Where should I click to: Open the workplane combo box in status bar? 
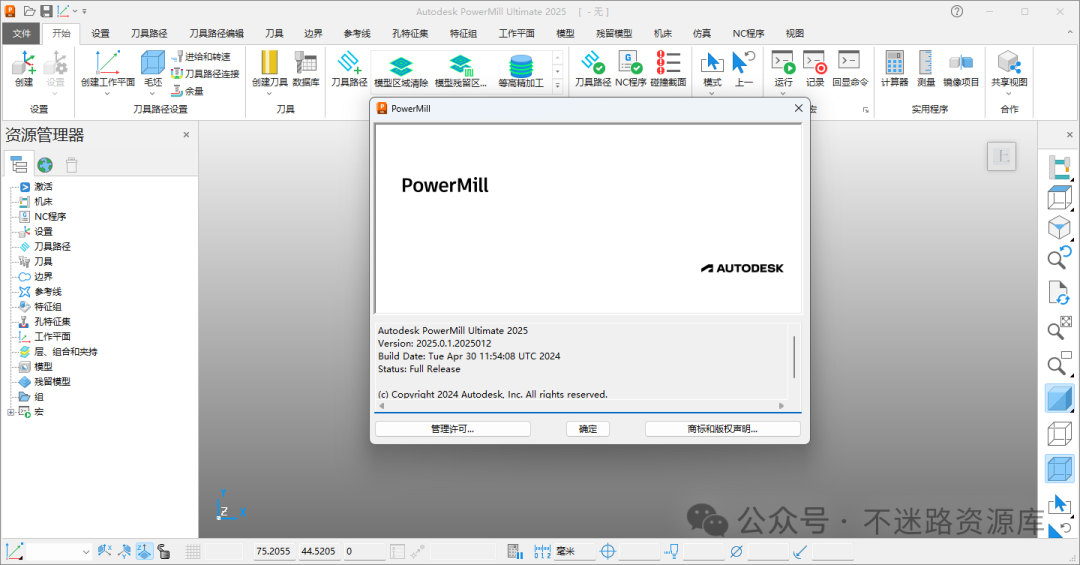point(59,551)
